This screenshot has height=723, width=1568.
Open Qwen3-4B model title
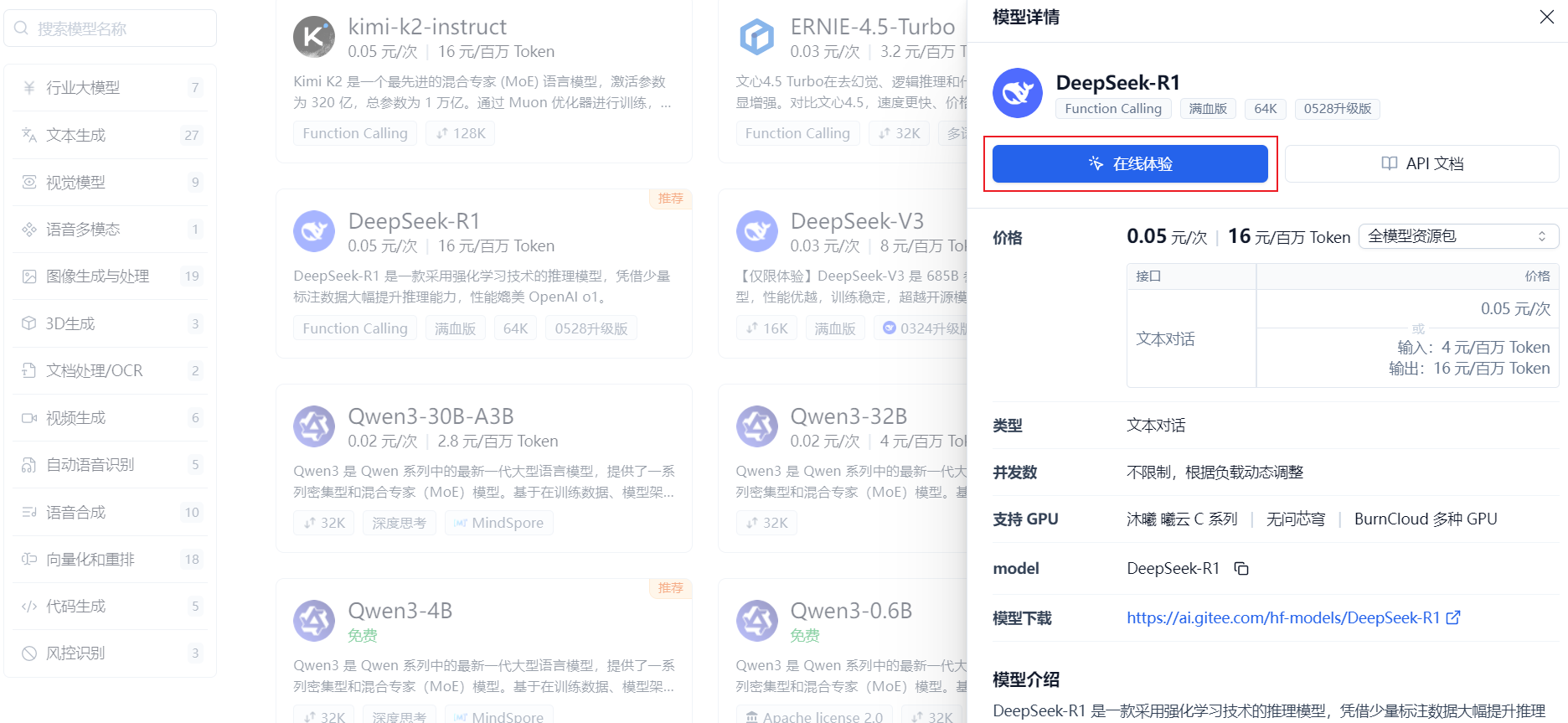(400, 611)
